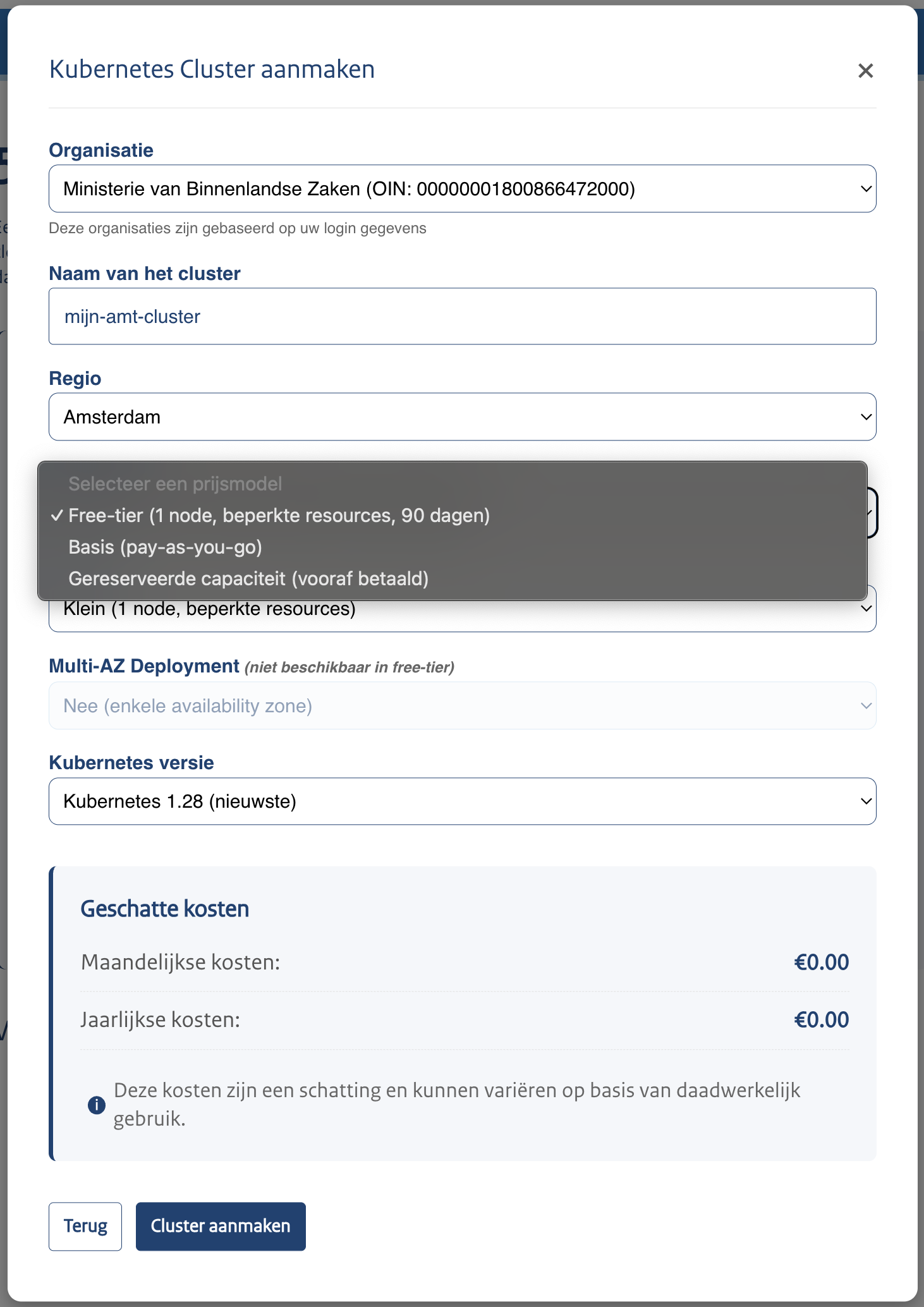Close the Kubernetes Cluster aanmaken dialog
This screenshot has width=924, height=1307.
[x=865, y=71]
